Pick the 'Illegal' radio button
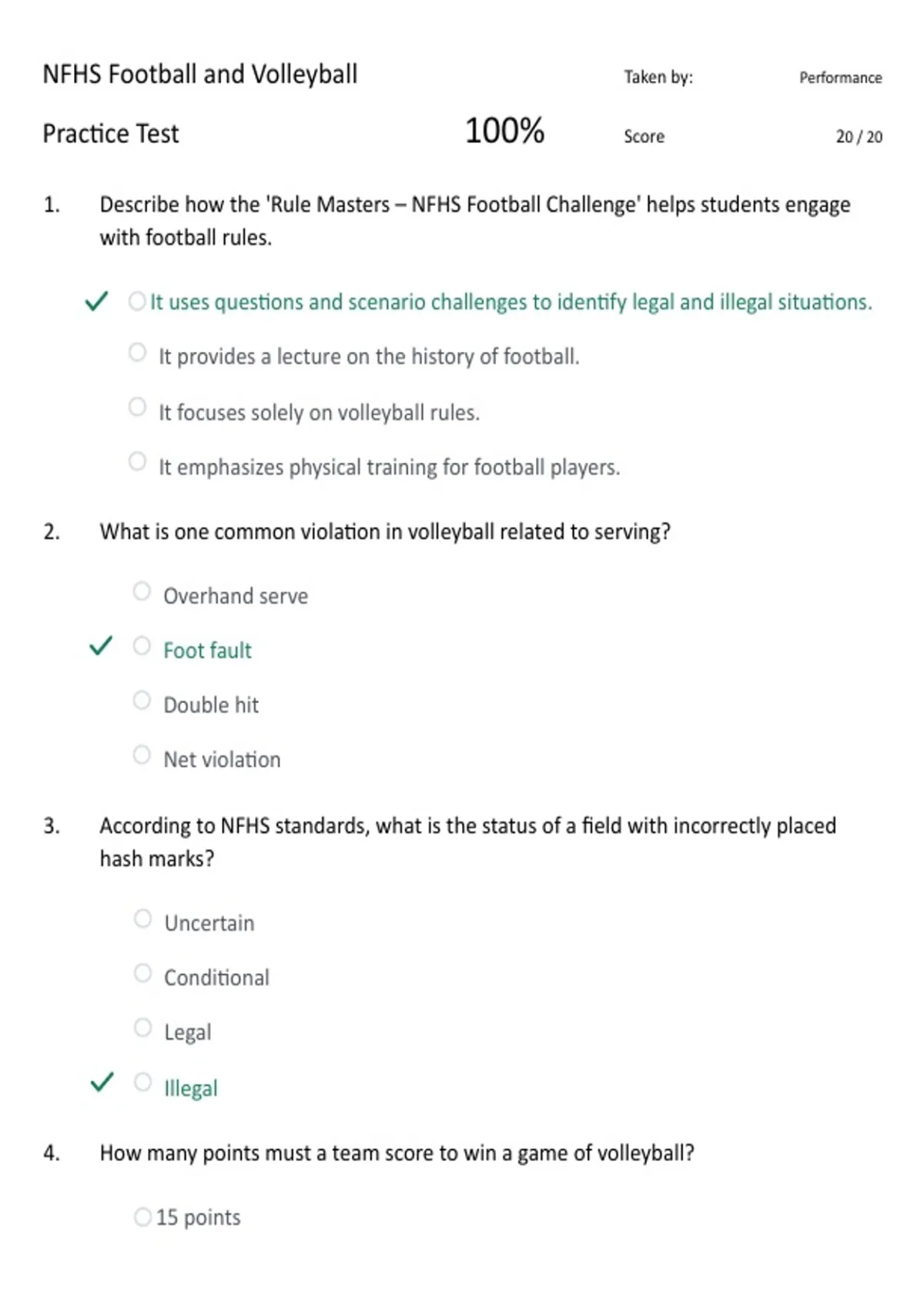 point(142,1082)
